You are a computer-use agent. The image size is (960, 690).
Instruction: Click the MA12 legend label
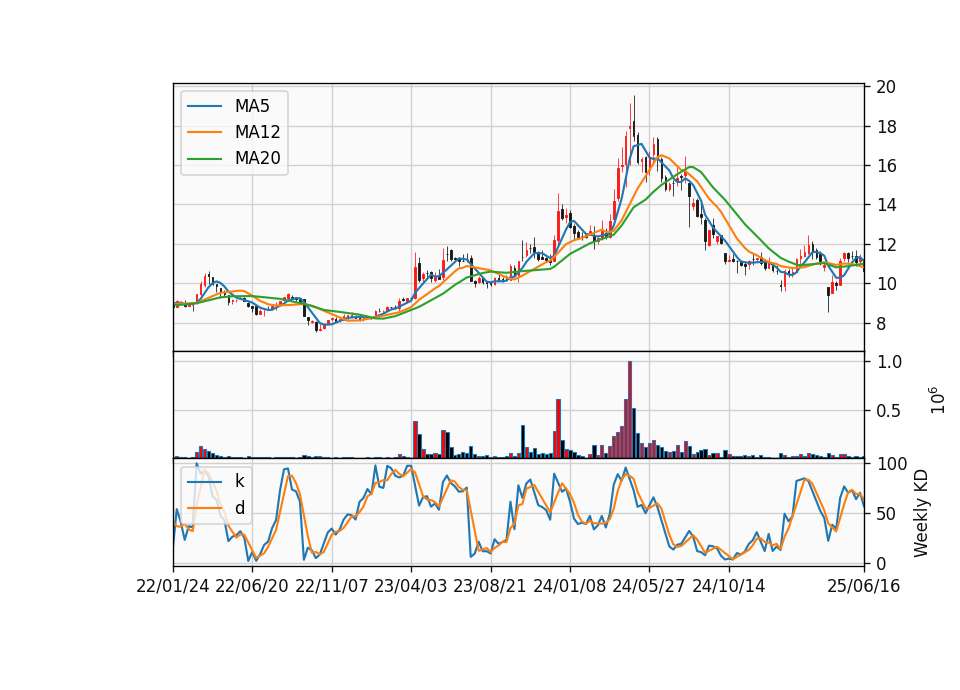(x=257, y=132)
